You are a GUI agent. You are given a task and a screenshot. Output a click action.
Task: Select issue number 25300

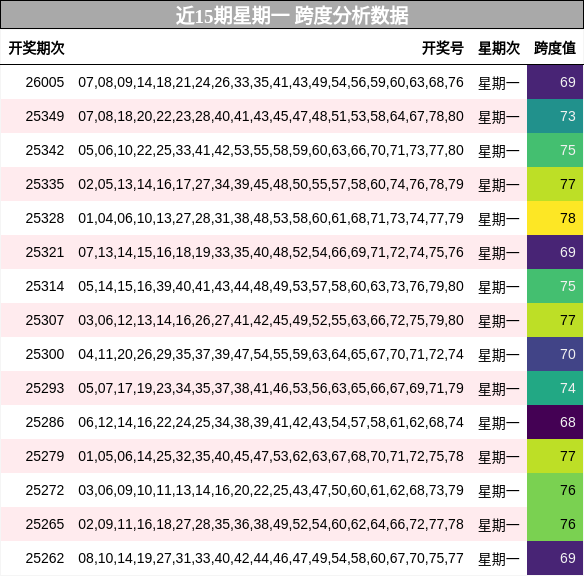[45, 354]
